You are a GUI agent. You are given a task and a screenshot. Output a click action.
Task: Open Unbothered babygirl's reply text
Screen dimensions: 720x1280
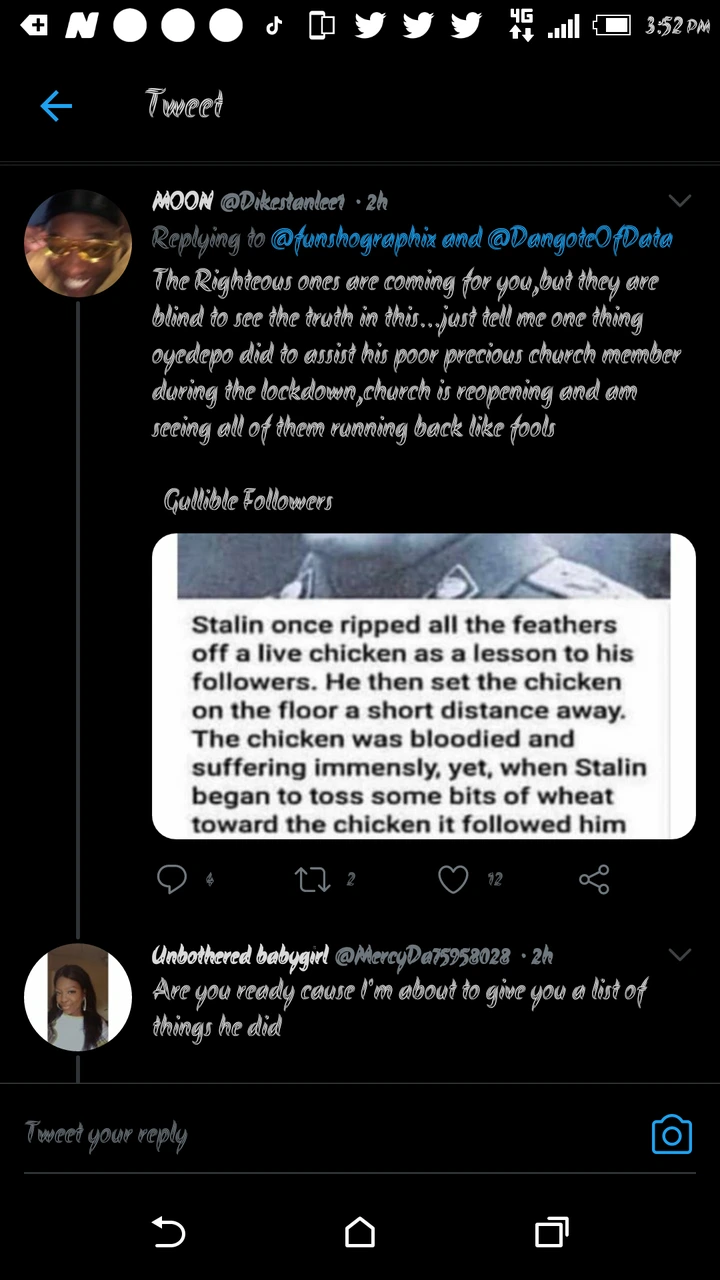click(x=400, y=1008)
